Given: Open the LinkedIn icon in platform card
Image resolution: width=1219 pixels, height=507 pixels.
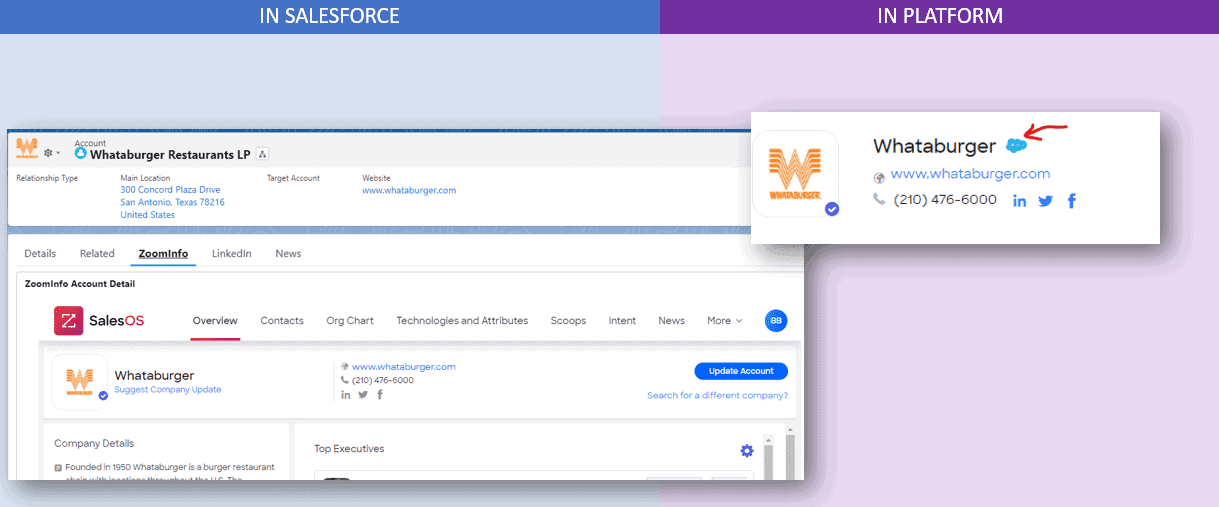Looking at the screenshot, I should coord(1019,201).
